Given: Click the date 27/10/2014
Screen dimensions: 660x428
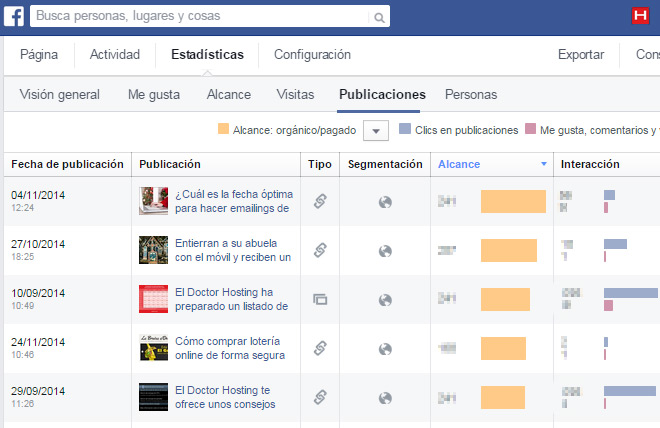Looking at the screenshot, I should (x=38, y=244).
